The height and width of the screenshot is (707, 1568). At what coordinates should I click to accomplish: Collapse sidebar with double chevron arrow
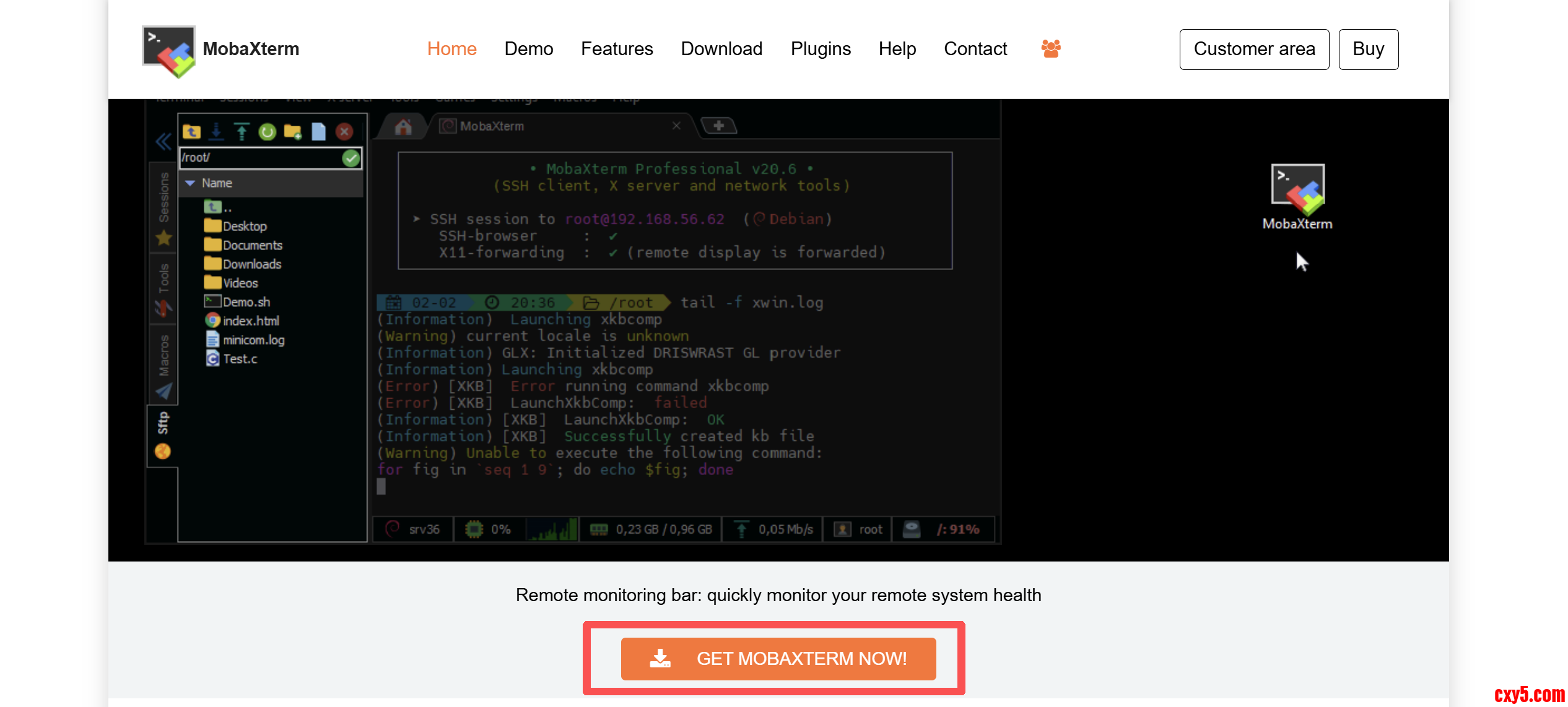click(x=163, y=142)
